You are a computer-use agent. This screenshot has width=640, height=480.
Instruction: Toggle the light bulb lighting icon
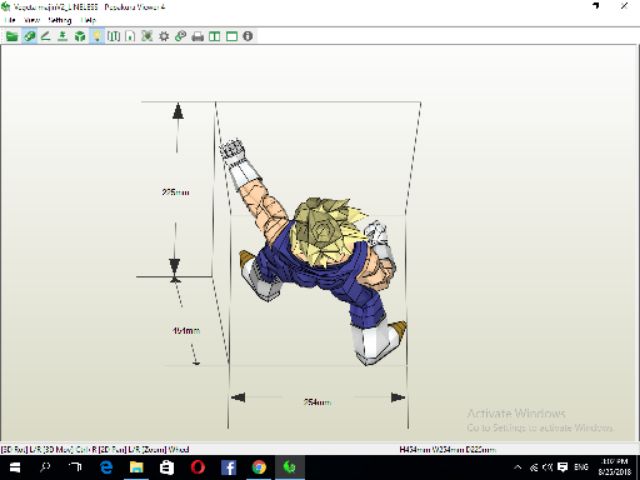click(x=97, y=36)
